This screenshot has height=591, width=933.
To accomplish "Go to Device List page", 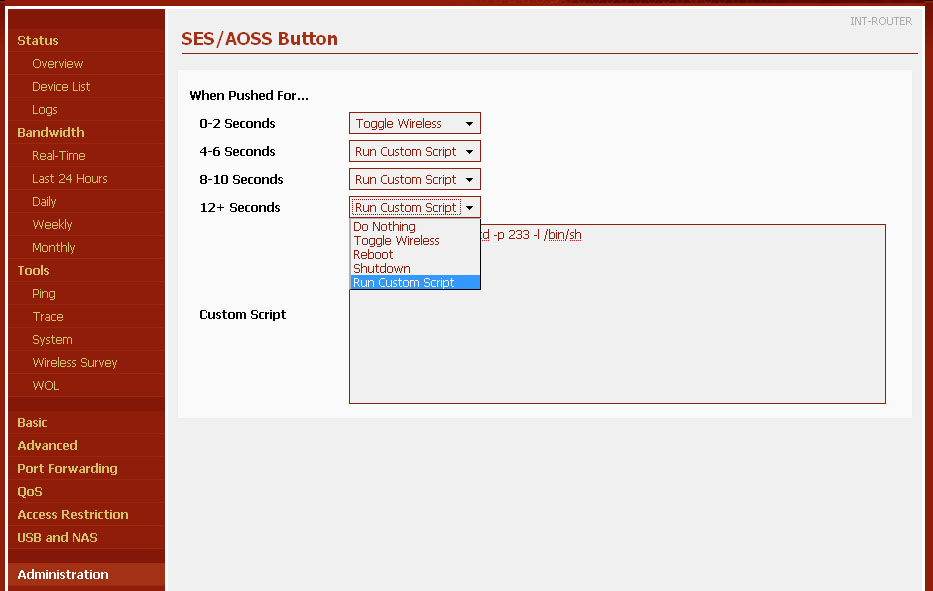I will click(x=61, y=87).
